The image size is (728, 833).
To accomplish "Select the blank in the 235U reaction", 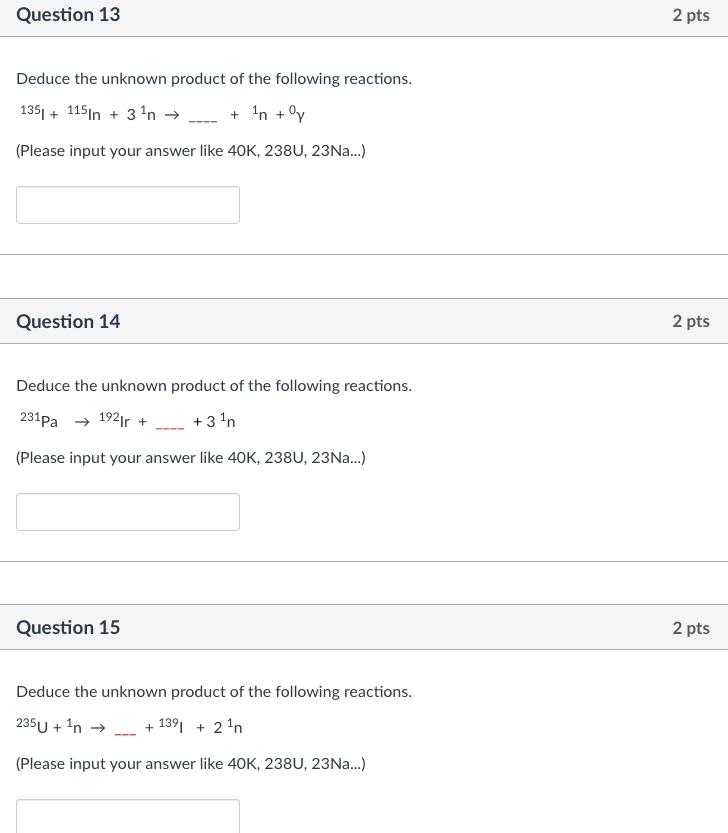I will tap(125, 728).
